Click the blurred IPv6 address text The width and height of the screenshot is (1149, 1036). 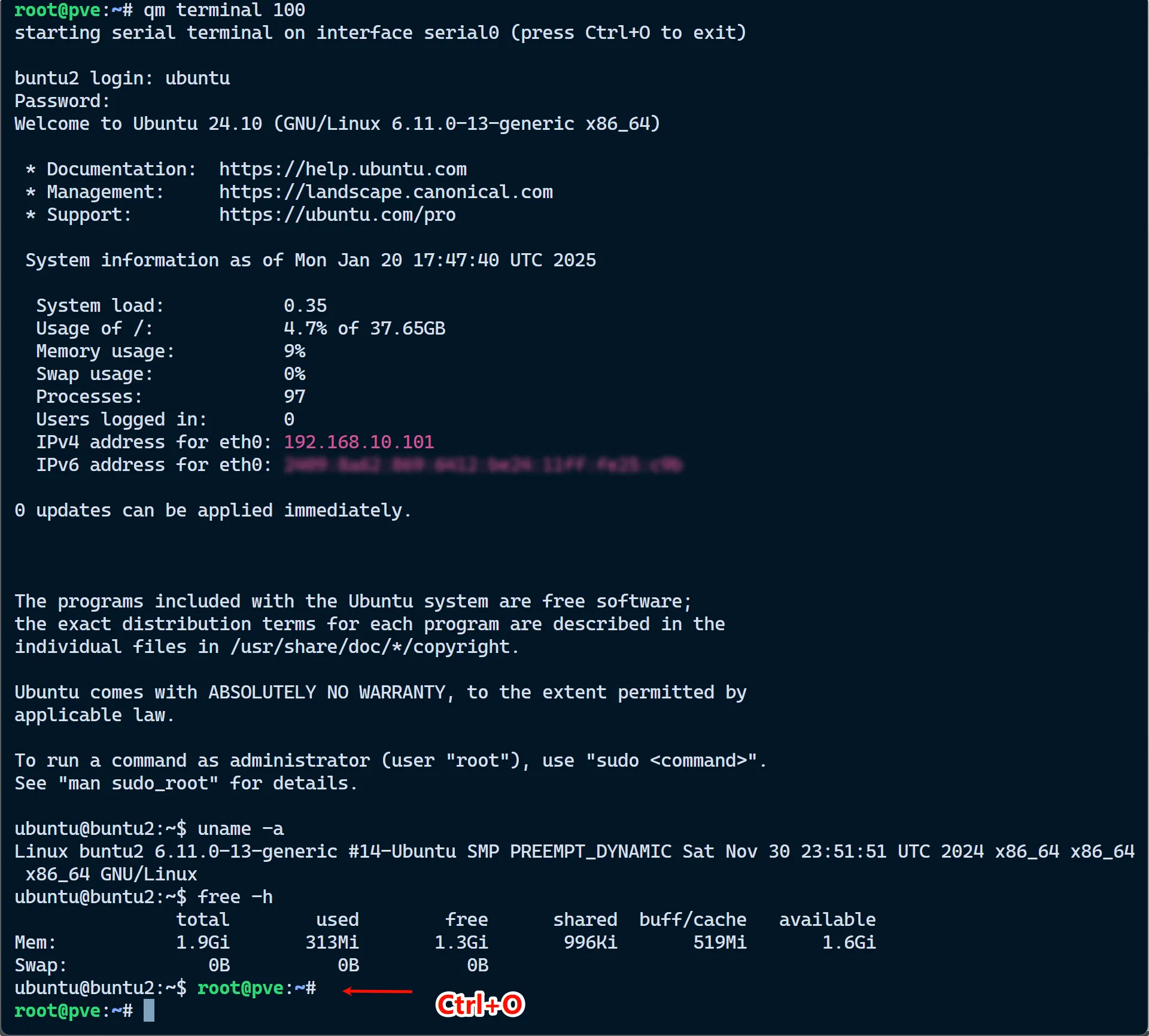482,465
